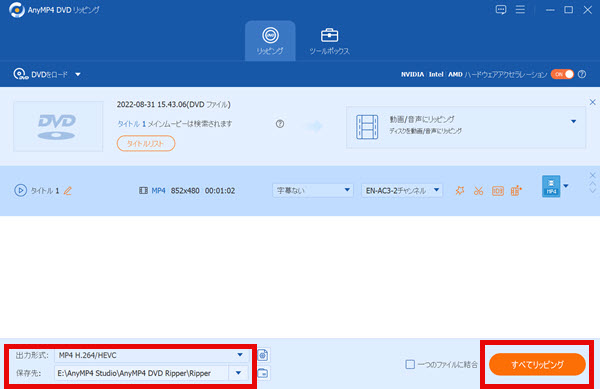The width and height of the screenshot is (600, 389).
Task: Open the cut scissors tool
Action: point(478,190)
